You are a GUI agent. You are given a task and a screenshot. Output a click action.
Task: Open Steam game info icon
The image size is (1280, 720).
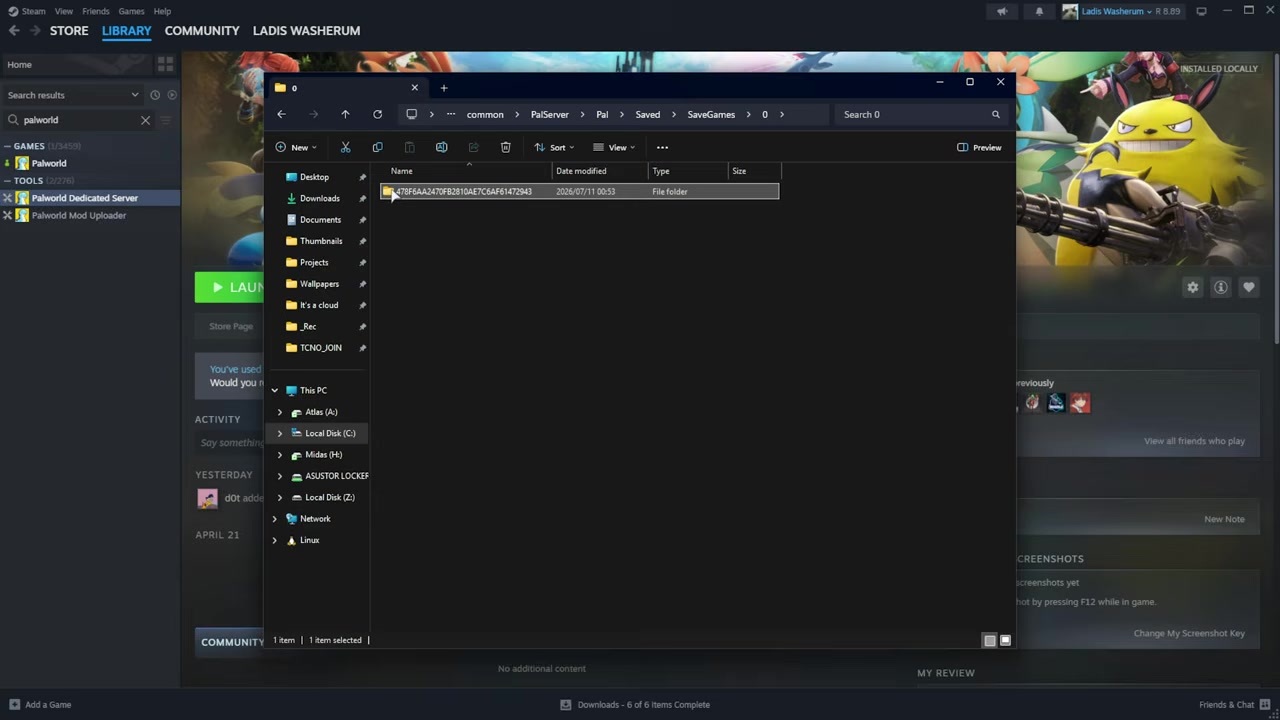pos(1220,287)
